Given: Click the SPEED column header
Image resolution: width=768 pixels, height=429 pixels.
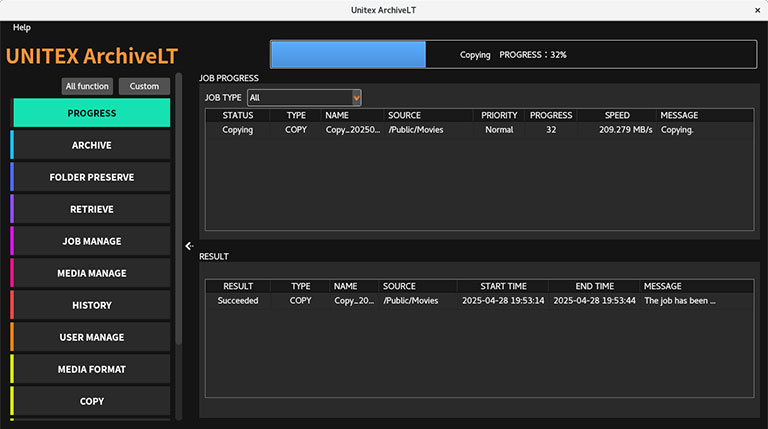Looking at the screenshot, I should (x=617, y=116).
